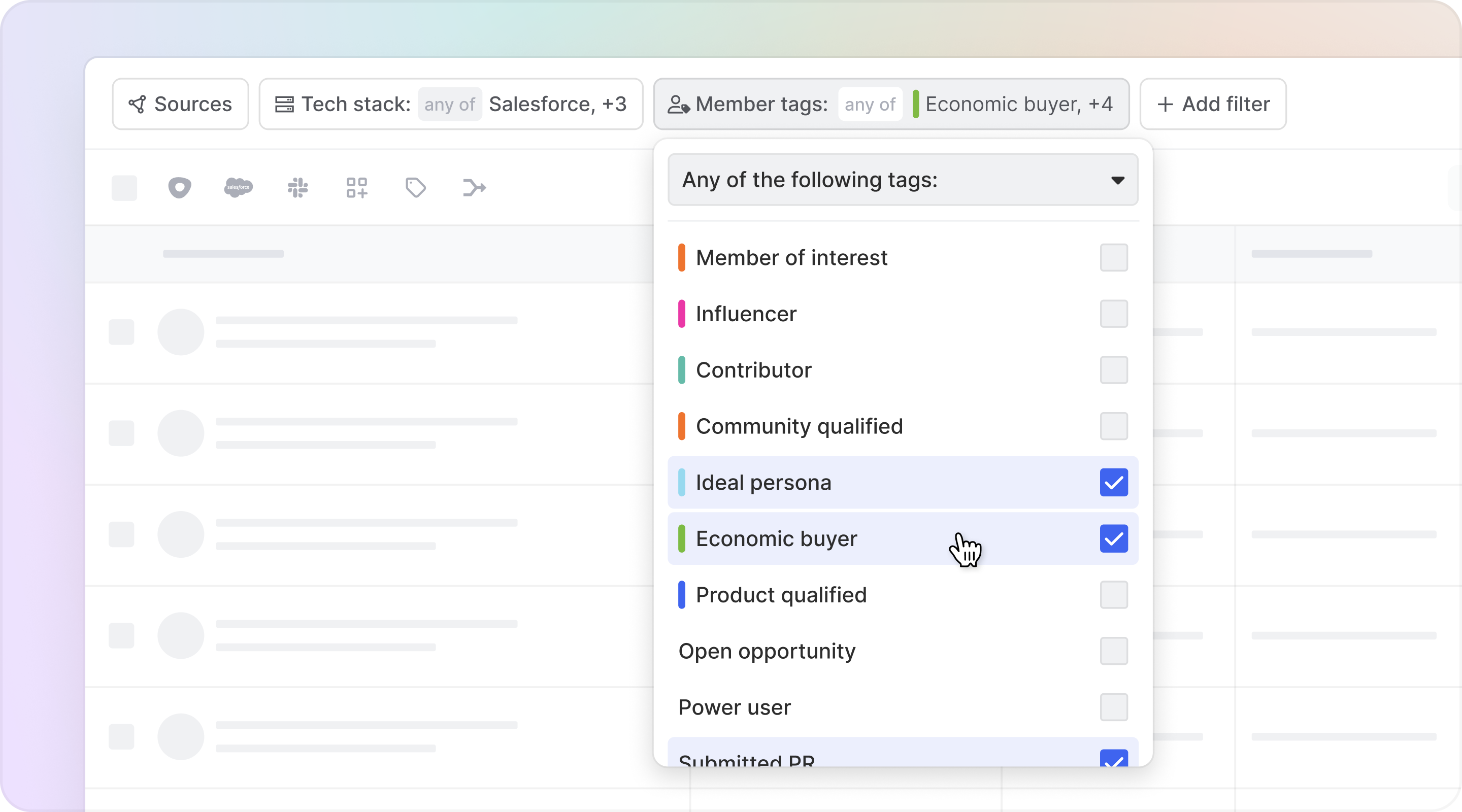
Task: Click the Slack icon in the toolbar
Action: tap(297, 187)
